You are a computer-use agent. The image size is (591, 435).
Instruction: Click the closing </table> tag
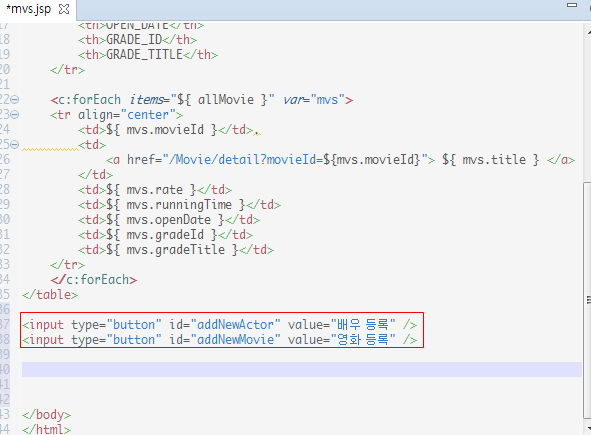(x=50, y=295)
